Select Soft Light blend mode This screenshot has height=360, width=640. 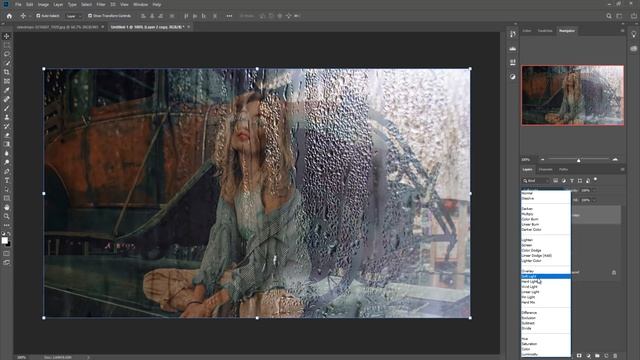coord(546,276)
